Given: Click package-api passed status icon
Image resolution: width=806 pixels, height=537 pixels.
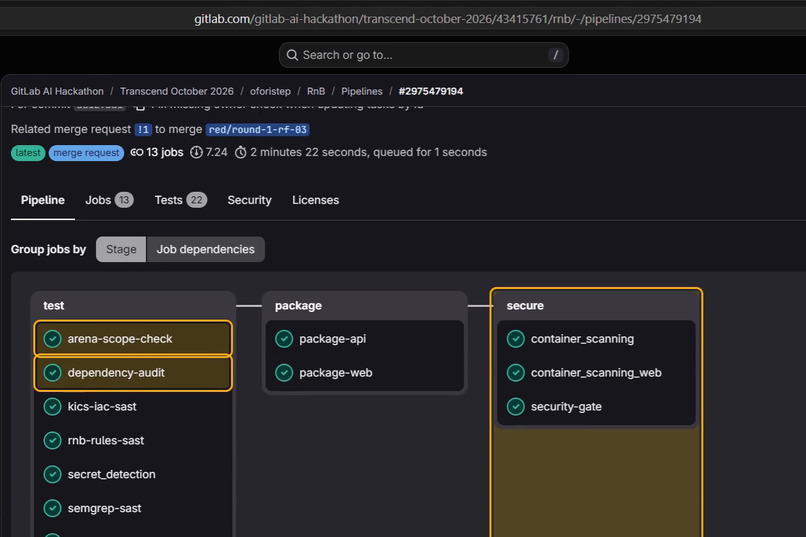Looking at the screenshot, I should (x=284, y=339).
